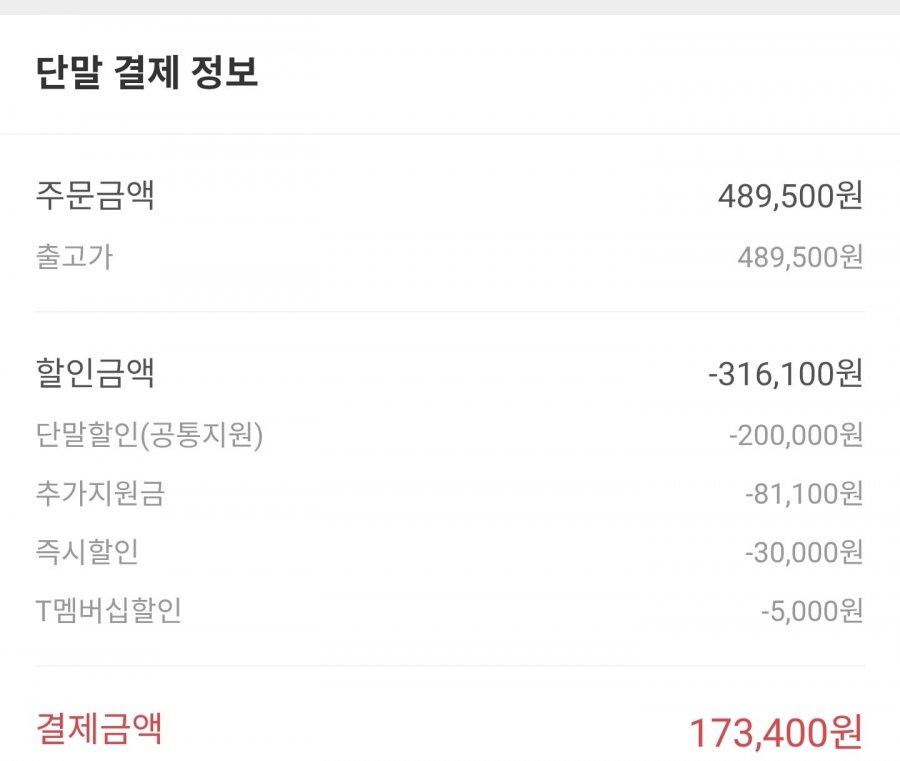
Task: Click the -200,000원 discount amount
Action: click(795, 436)
